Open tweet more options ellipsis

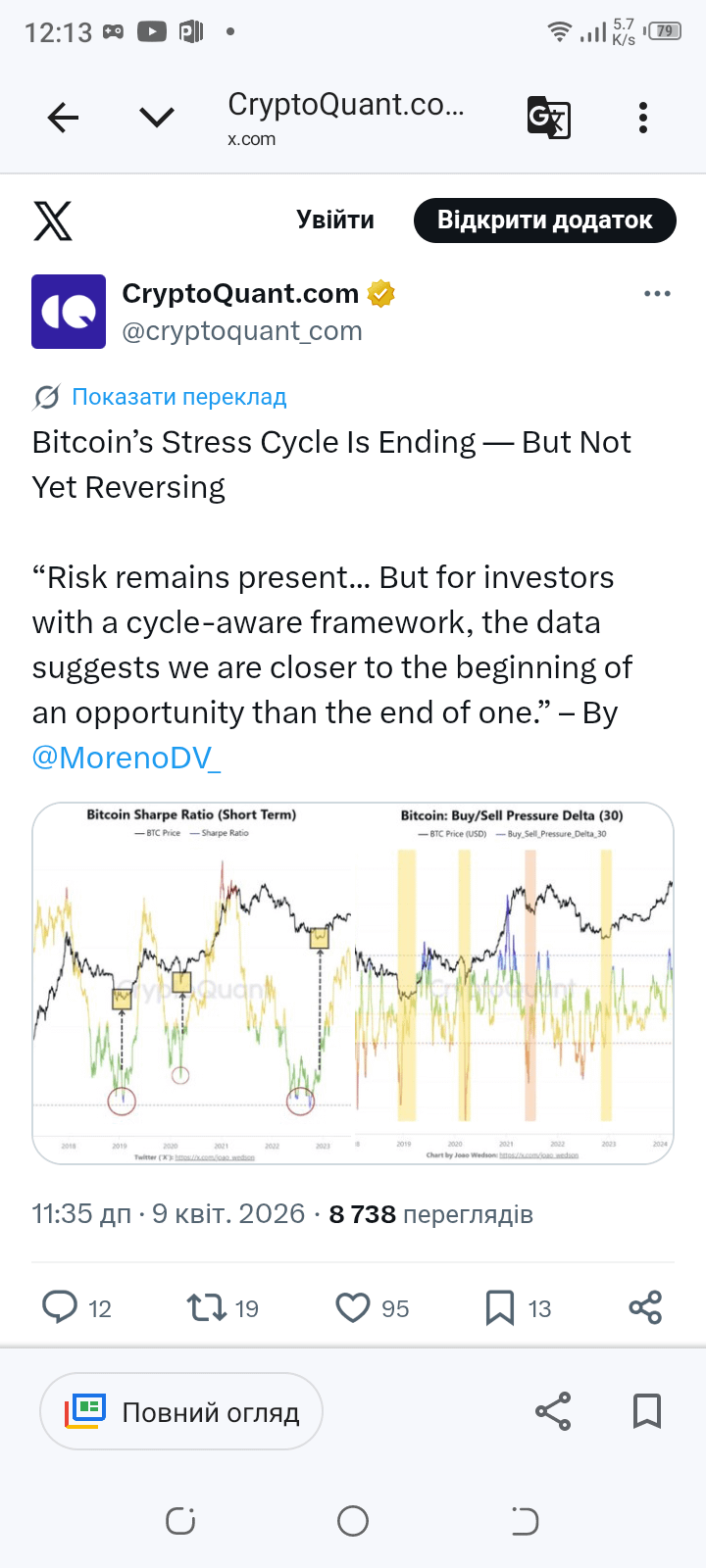pos(657,294)
